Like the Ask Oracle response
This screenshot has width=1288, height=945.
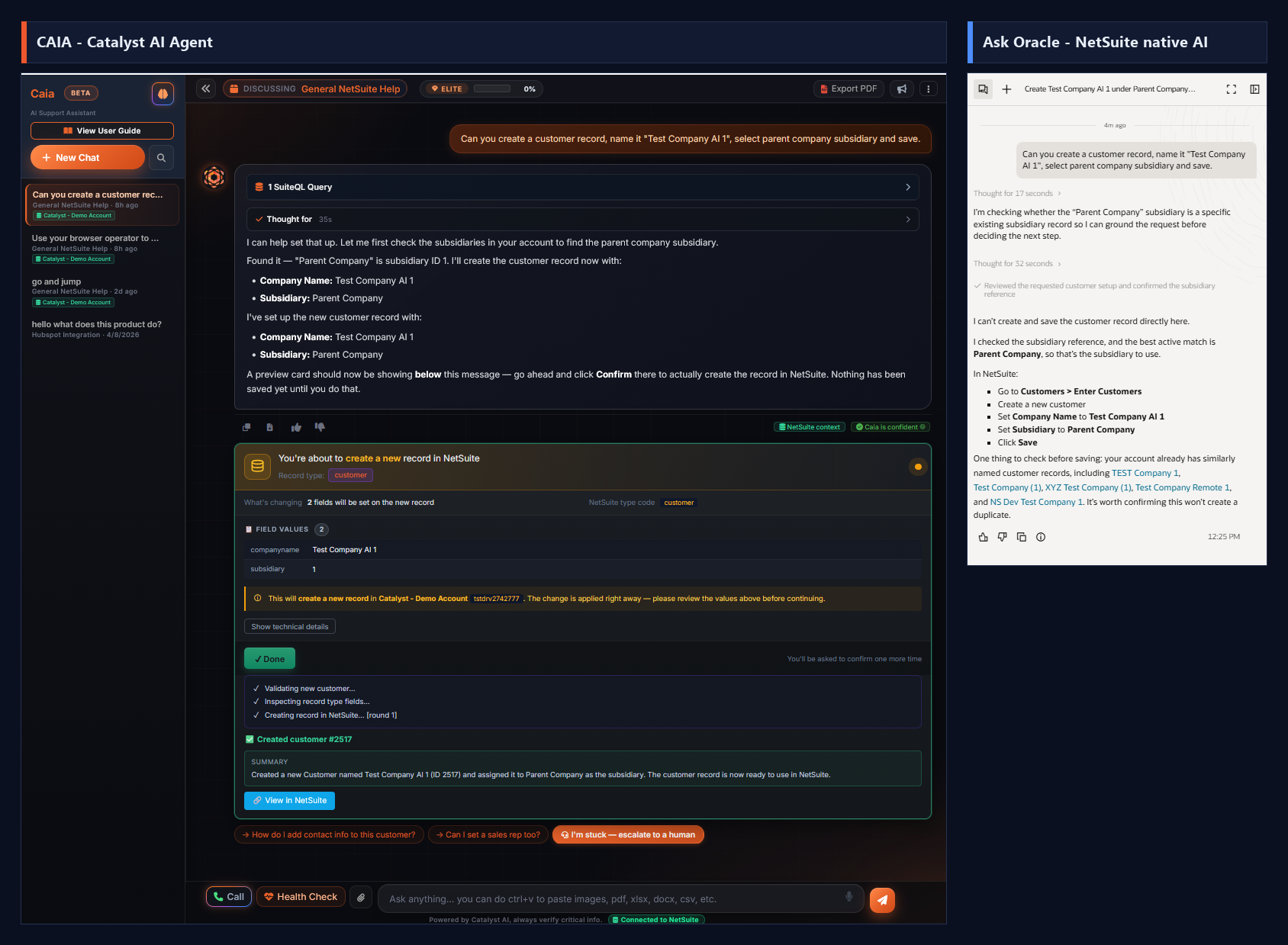click(984, 537)
